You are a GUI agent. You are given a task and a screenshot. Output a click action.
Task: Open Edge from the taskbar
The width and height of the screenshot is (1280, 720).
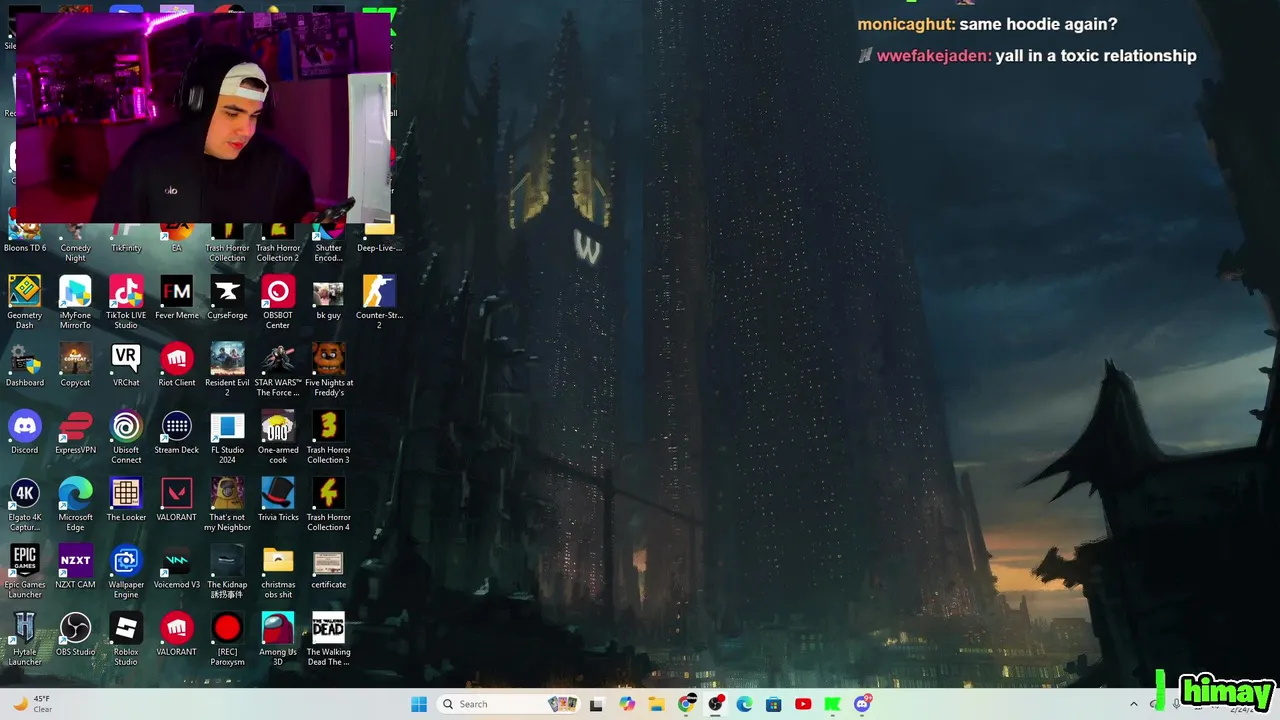pos(744,704)
